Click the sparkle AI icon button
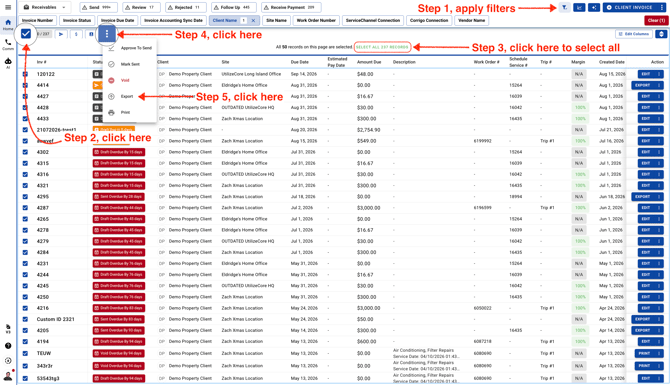Viewport: 670px width, 385px height. (x=594, y=7)
